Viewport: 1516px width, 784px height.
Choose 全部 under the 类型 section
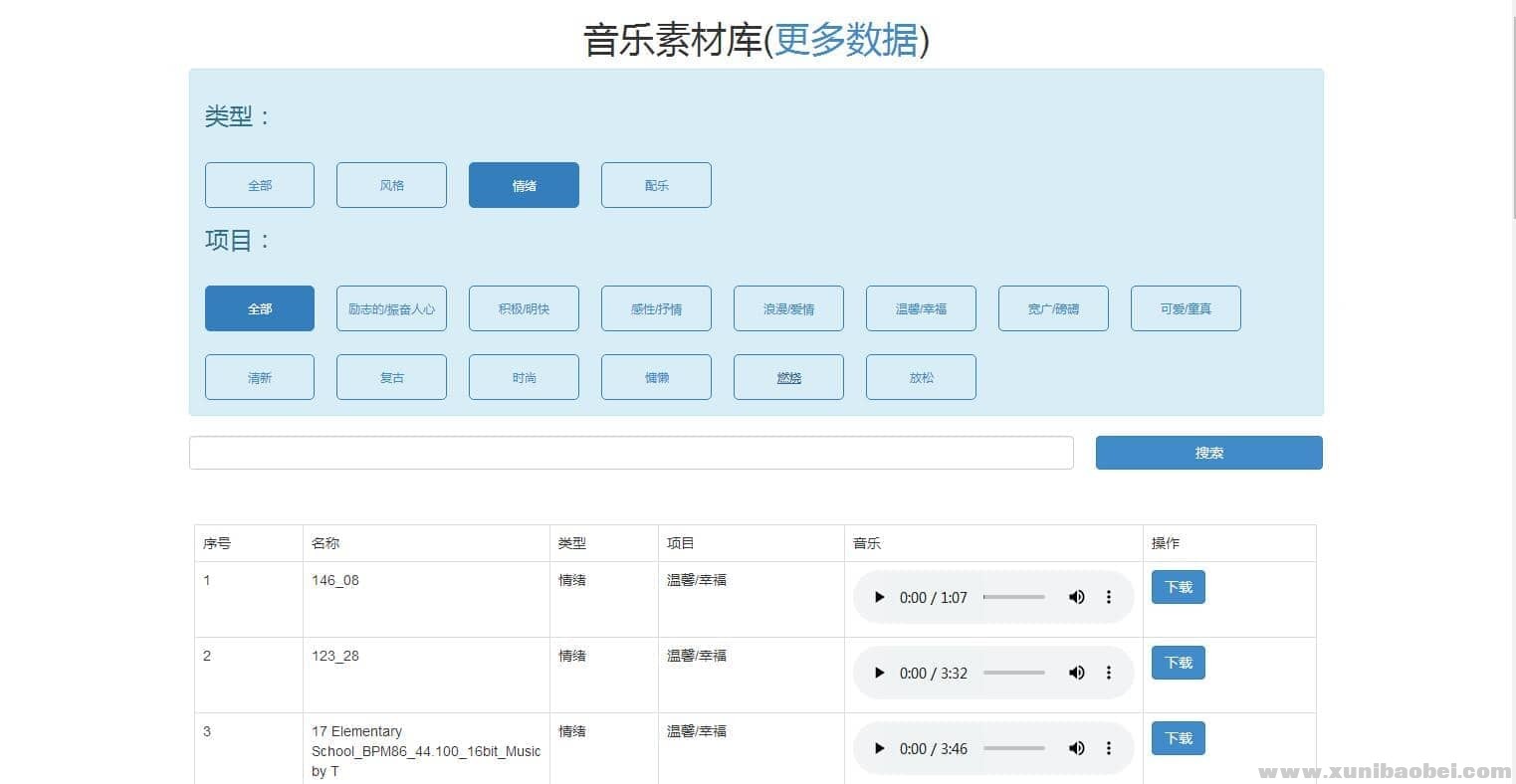coord(260,185)
